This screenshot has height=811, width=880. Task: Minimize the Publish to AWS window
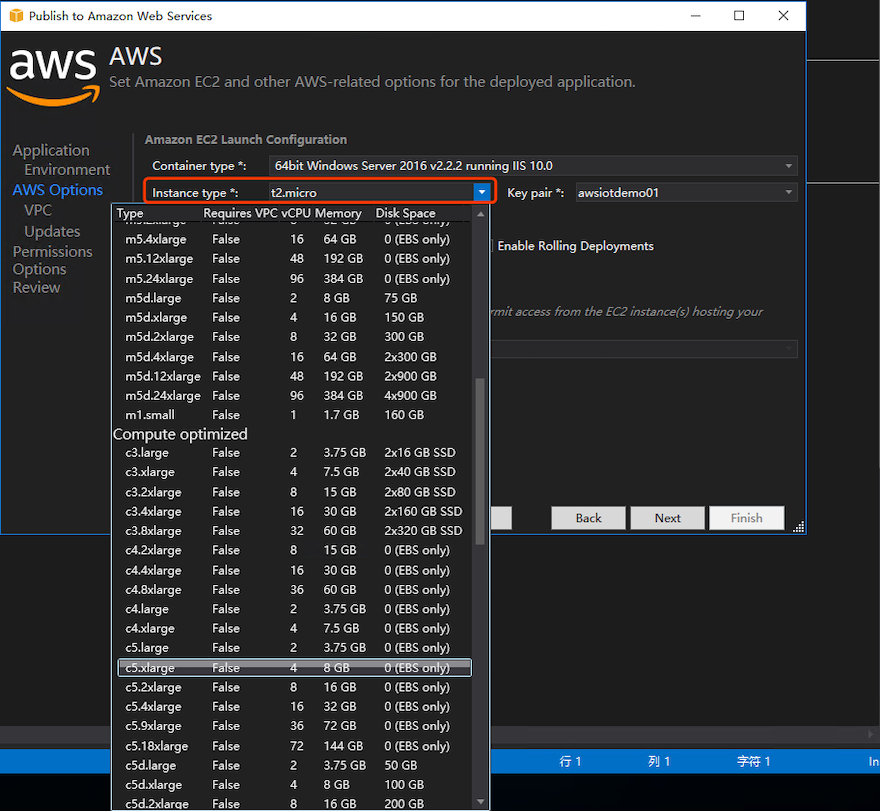click(x=695, y=16)
